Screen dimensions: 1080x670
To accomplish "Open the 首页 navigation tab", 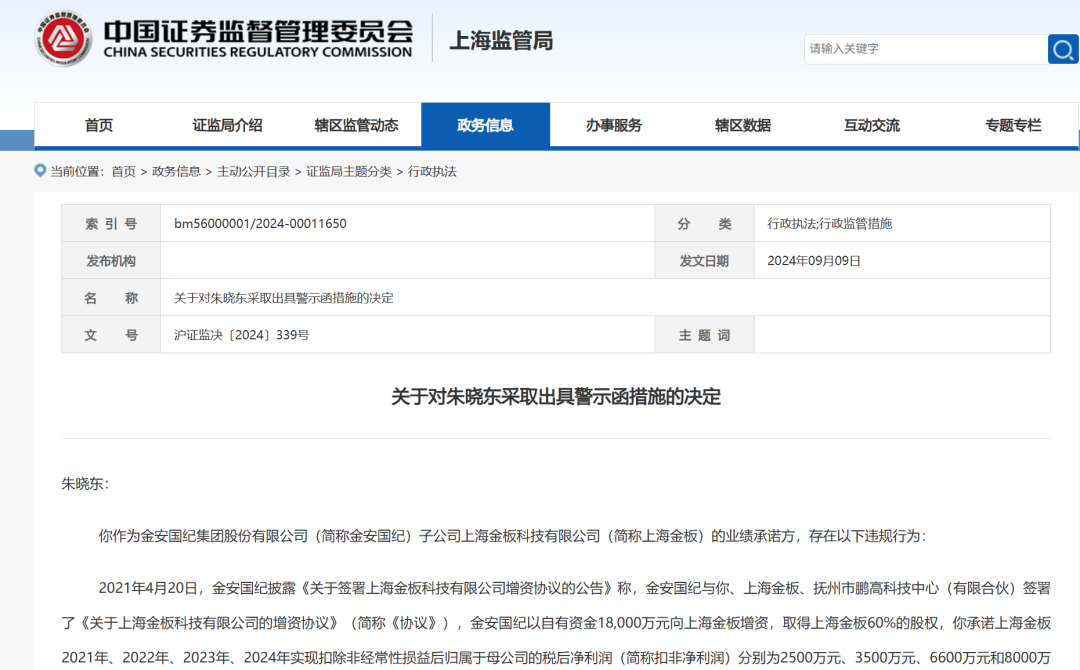I will 99,125.
